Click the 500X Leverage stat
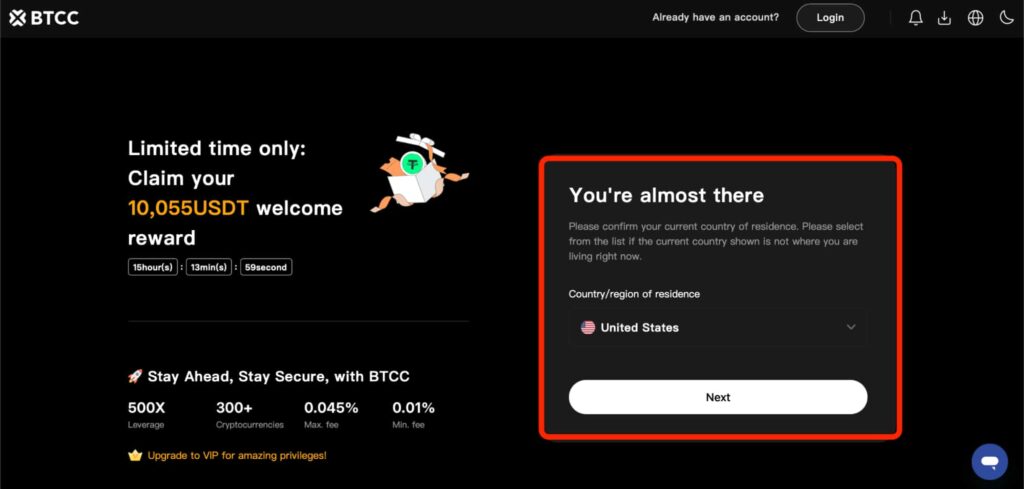Image resolution: width=1024 pixels, height=489 pixels. click(147, 415)
